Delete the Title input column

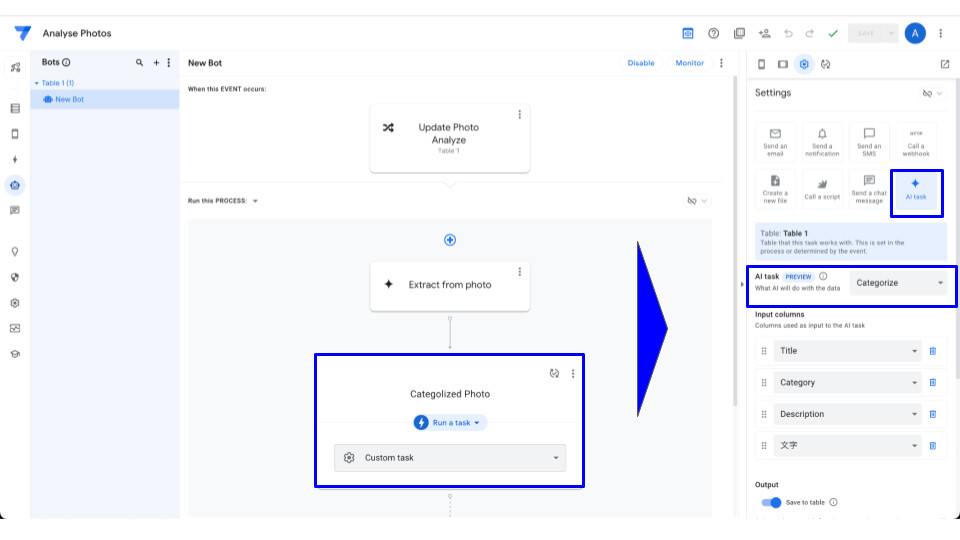coord(933,351)
